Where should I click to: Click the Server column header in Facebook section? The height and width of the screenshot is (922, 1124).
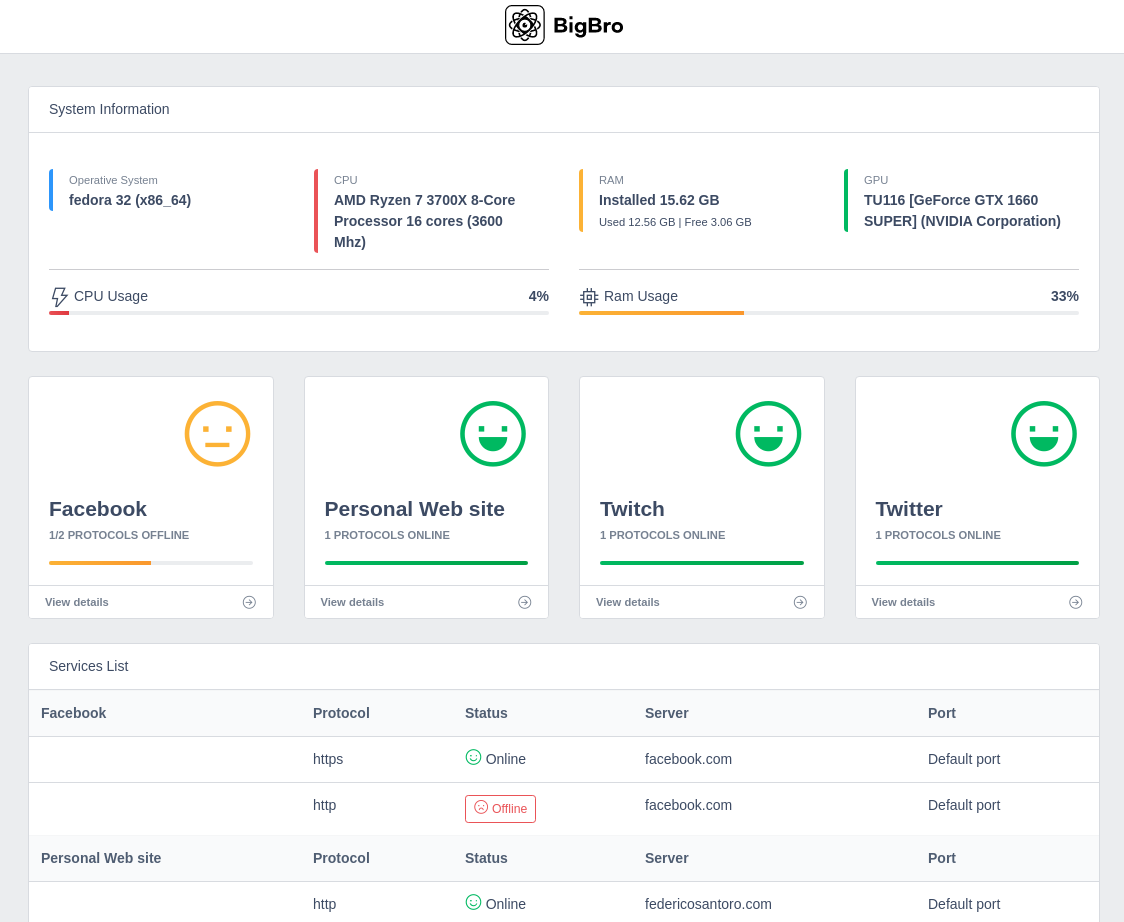[667, 713]
